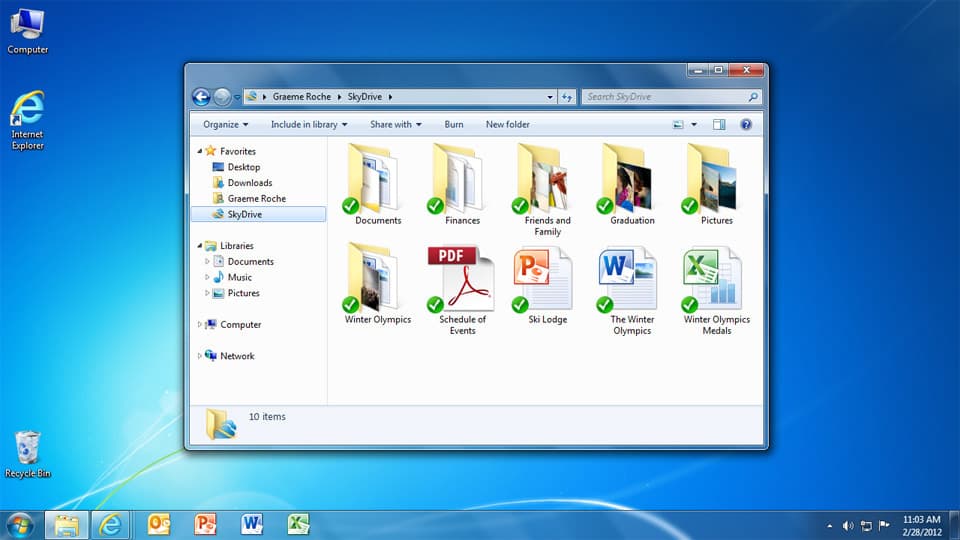Viewport: 960px width, 540px height.
Task: Open the Include in library dropdown
Action: click(x=309, y=125)
